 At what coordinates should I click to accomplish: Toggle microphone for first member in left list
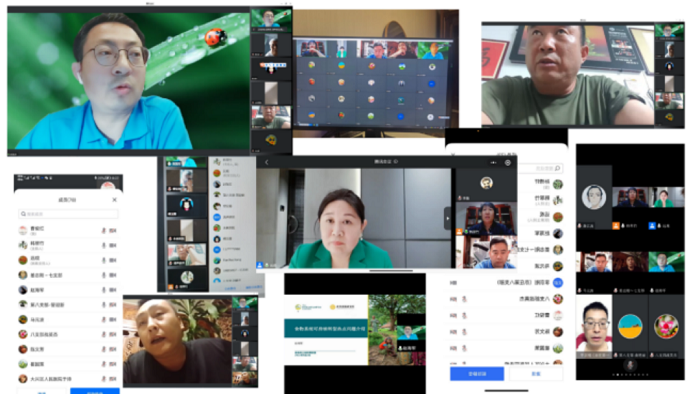click(x=104, y=230)
